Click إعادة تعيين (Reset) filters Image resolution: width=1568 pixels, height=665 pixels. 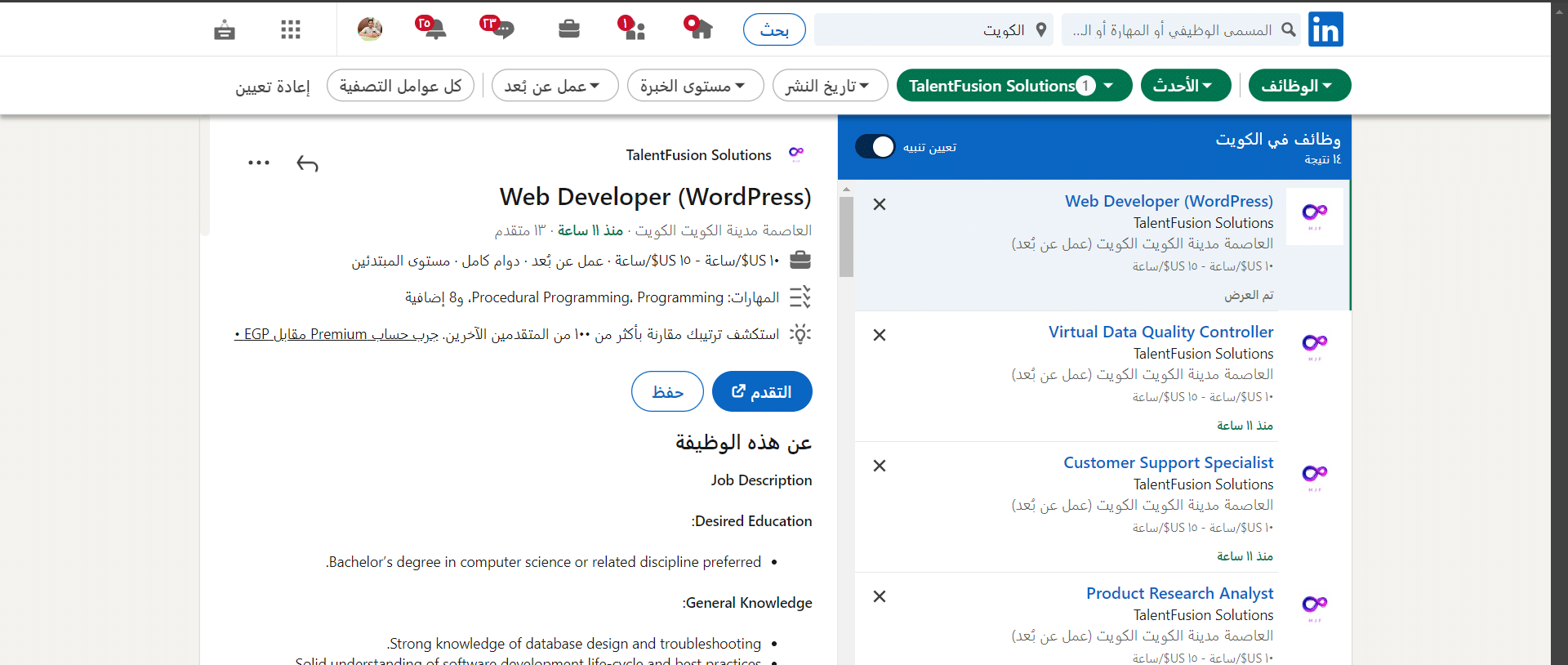click(x=273, y=87)
